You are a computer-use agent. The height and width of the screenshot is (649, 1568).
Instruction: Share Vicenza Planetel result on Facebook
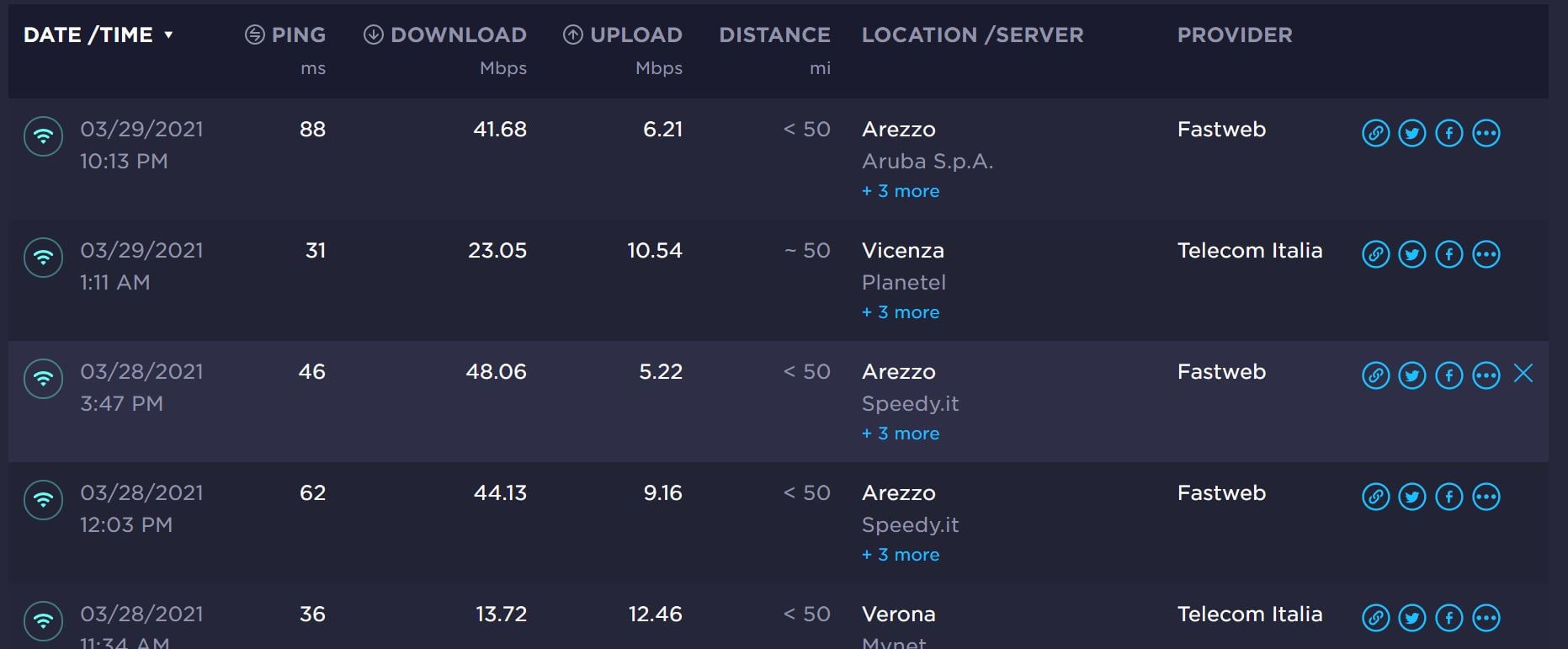[x=1449, y=254]
